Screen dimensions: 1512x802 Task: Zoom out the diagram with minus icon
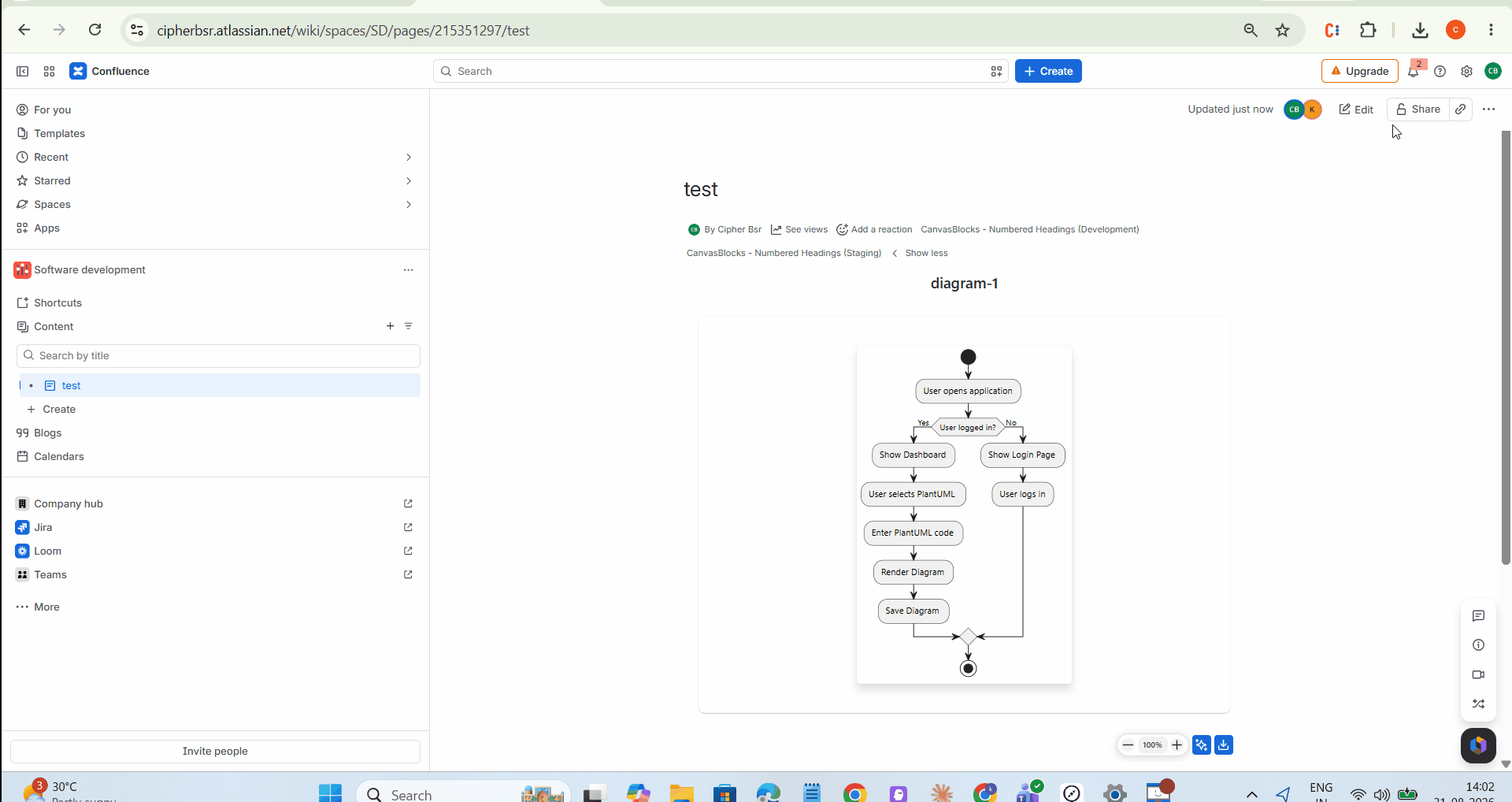(1128, 744)
